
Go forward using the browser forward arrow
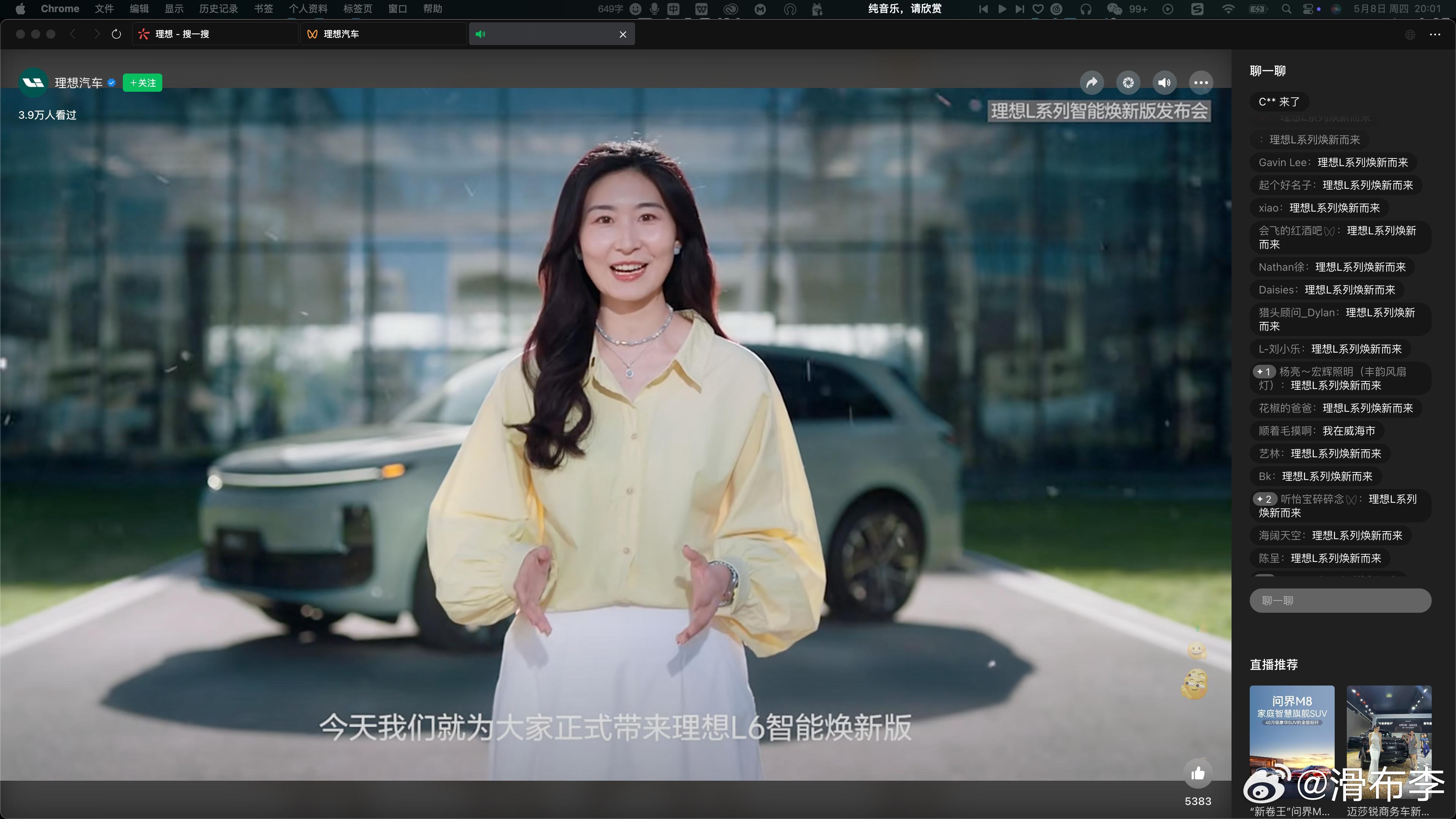(x=97, y=35)
